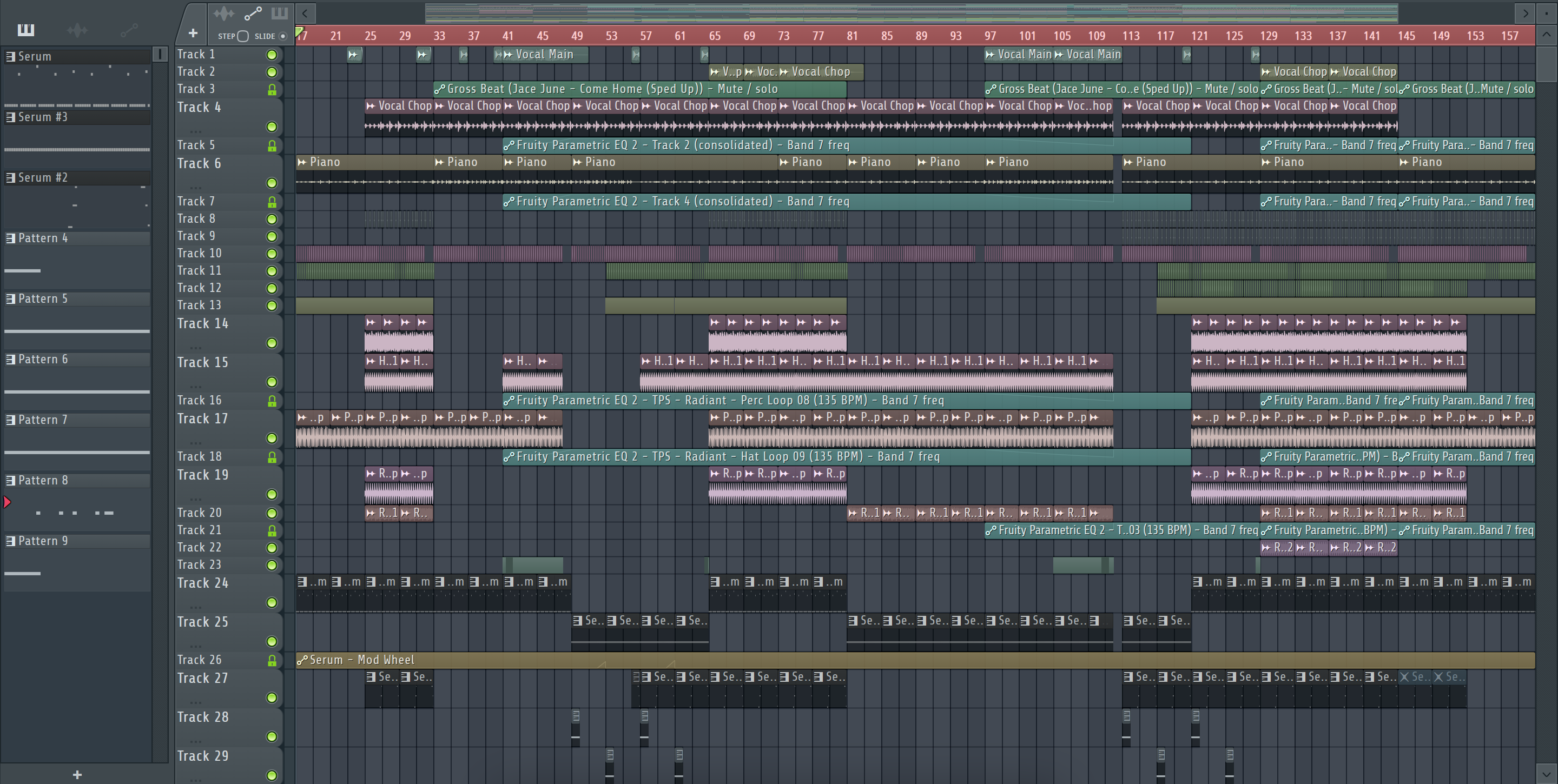Click Track 16 green lock icon

pos(272,401)
